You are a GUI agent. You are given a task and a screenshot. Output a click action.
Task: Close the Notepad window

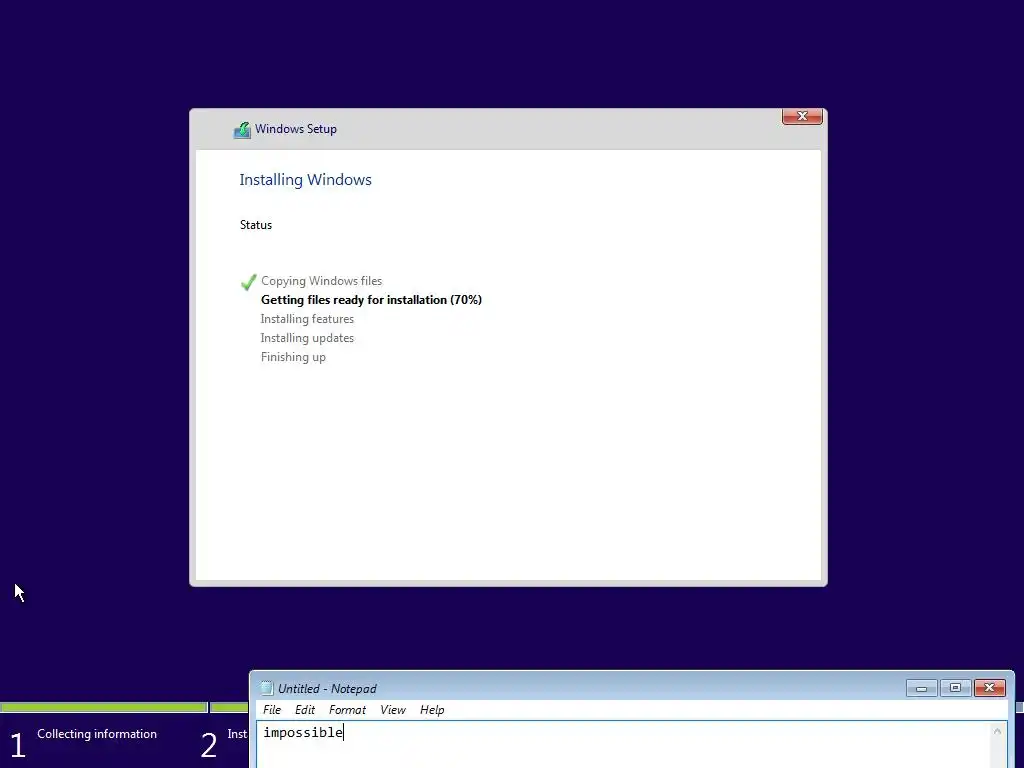point(989,688)
